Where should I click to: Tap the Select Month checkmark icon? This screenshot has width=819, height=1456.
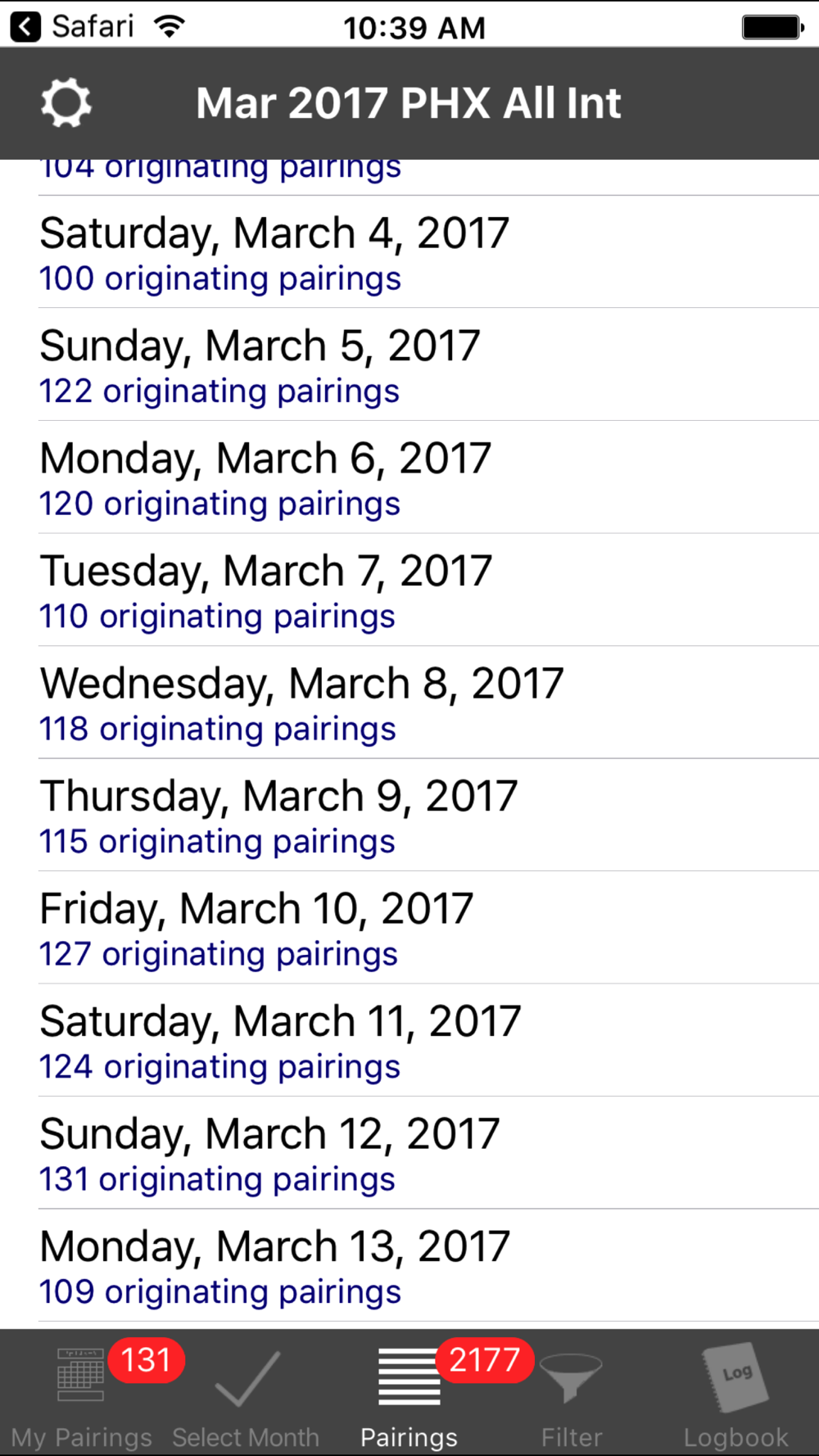click(x=247, y=1379)
